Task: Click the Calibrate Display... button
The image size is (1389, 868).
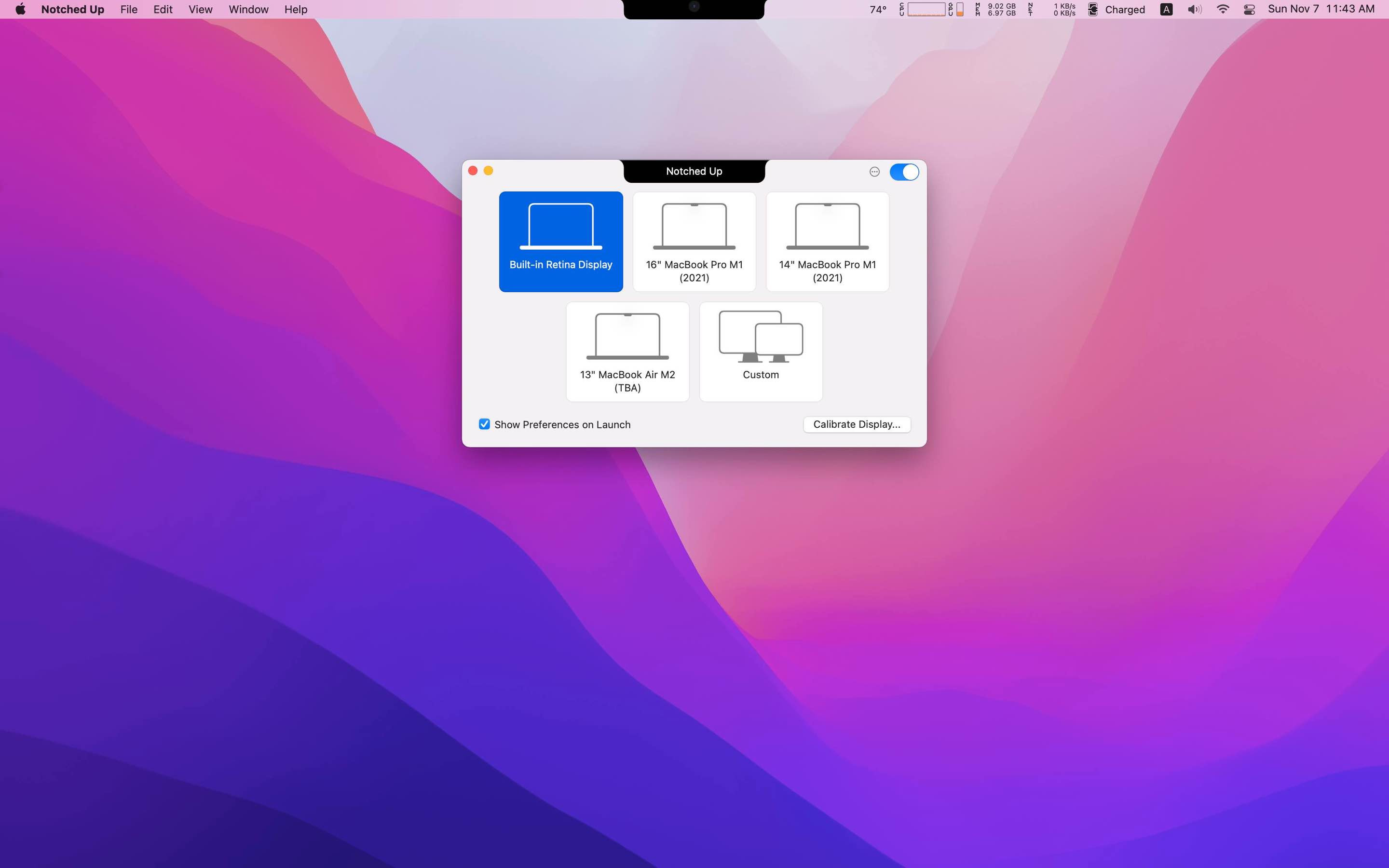Action: point(857,424)
